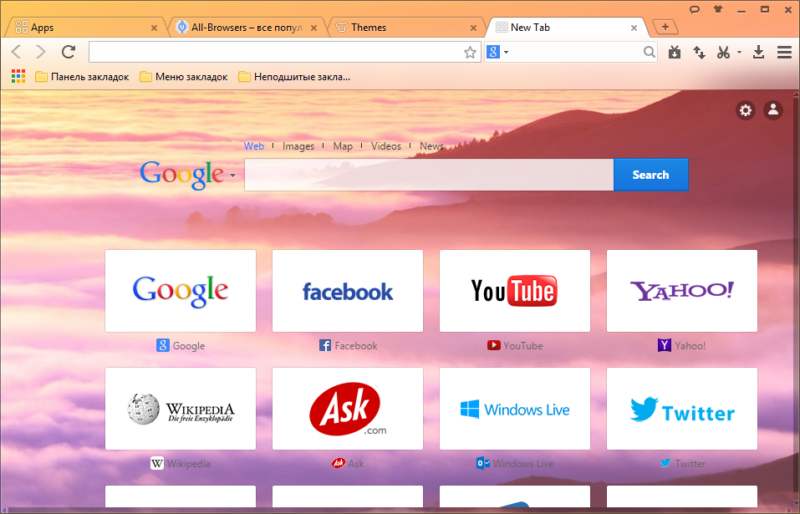
Task: Select the Images search category link
Action: 298,146
